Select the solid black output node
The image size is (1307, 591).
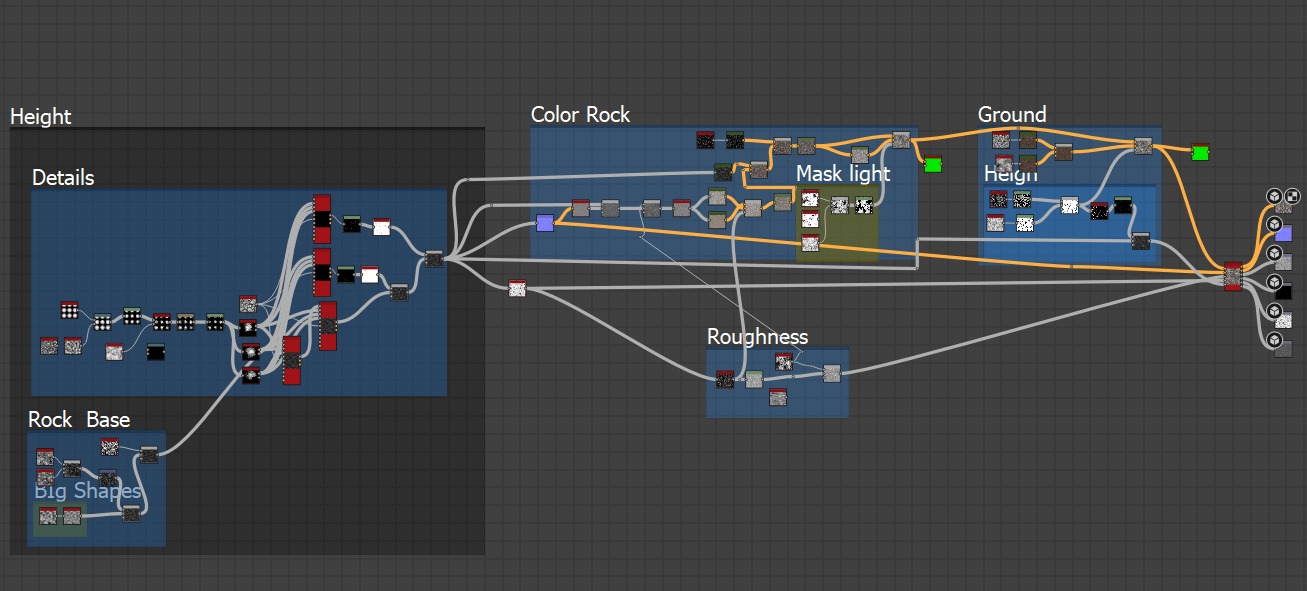tap(1284, 291)
